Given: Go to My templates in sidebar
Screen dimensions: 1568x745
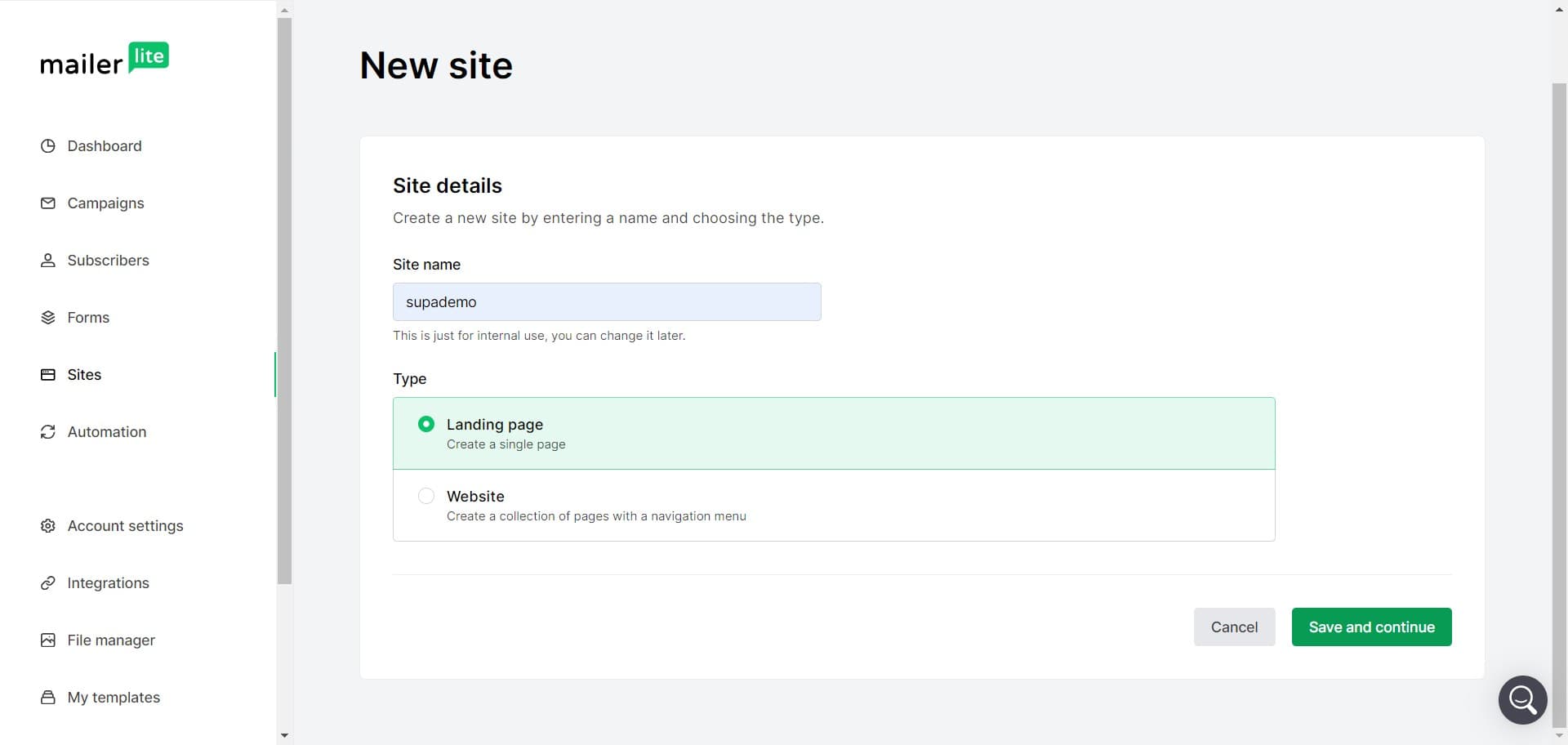Looking at the screenshot, I should [x=114, y=698].
